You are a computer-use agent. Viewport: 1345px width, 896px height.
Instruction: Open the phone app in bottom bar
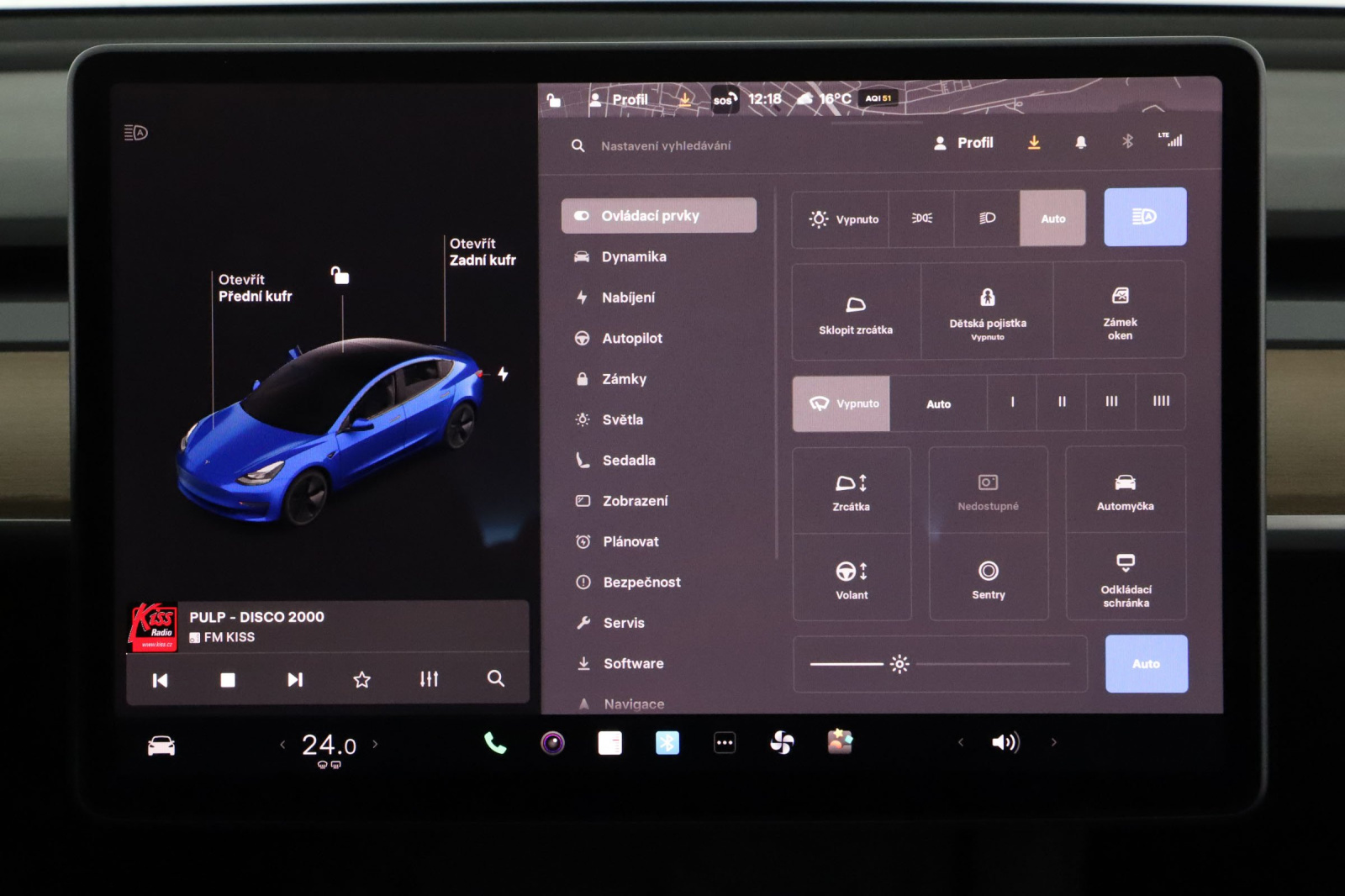(495, 743)
